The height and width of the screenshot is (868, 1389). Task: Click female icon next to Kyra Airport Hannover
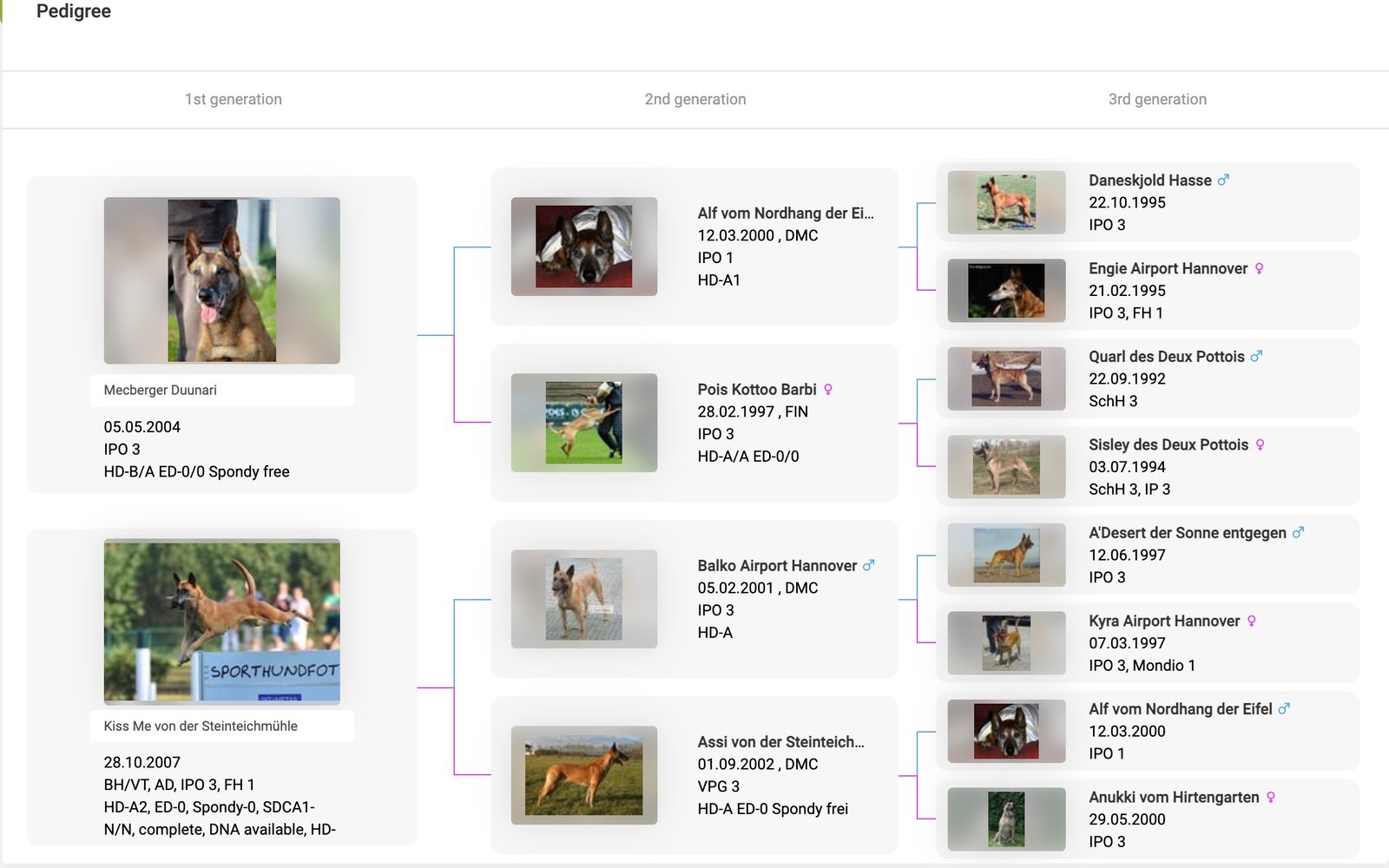(1251, 621)
